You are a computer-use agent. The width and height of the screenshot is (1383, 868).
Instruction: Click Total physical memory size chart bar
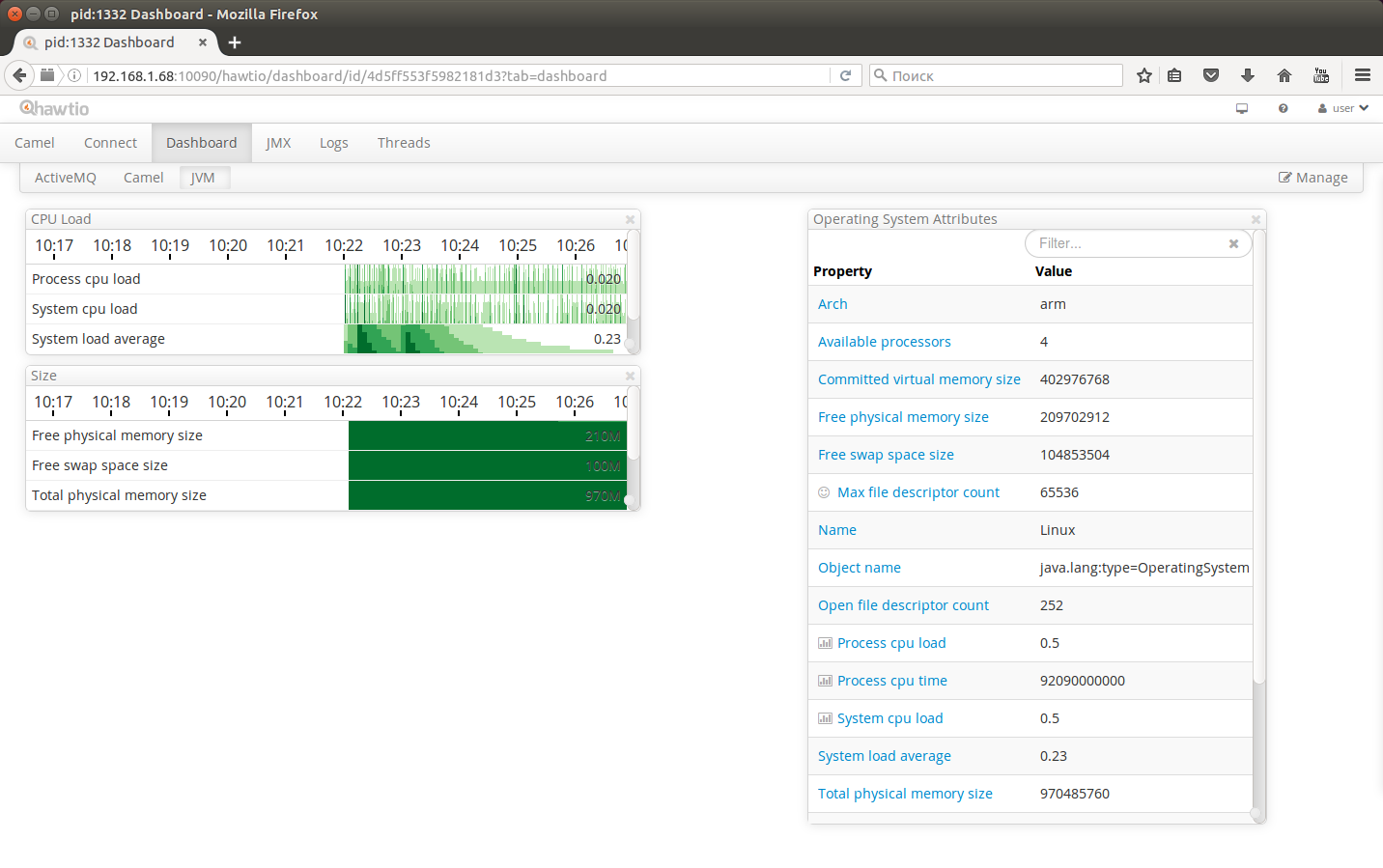[488, 495]
